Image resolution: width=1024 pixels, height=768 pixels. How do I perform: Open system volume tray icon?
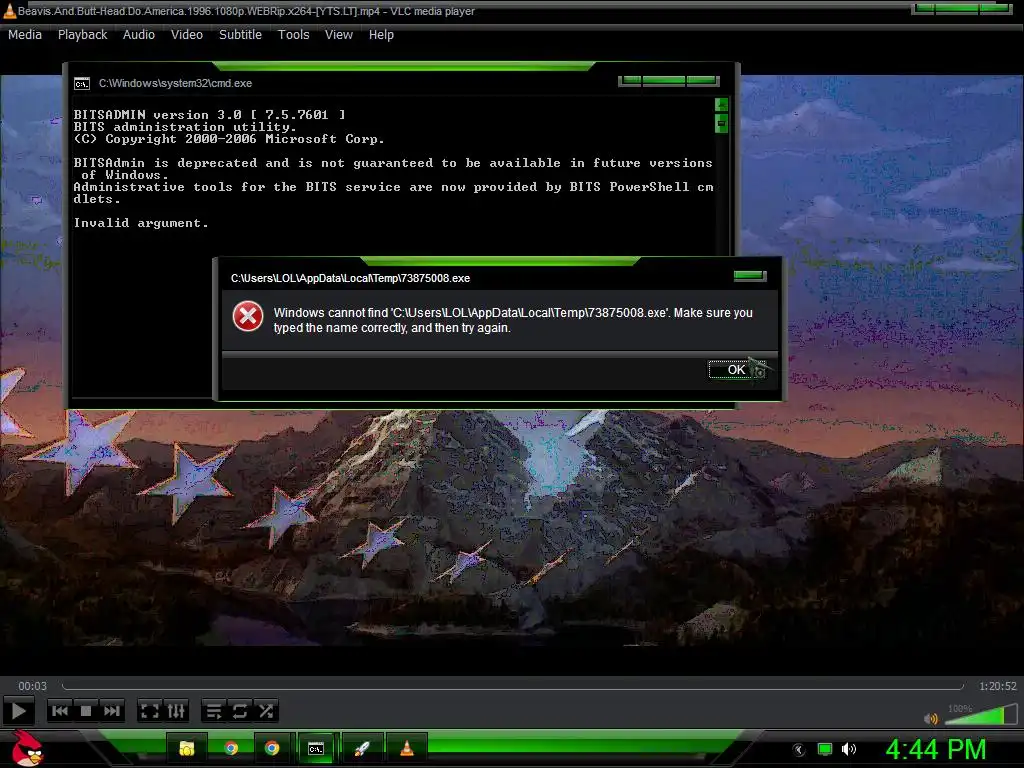(x=849, y=749)
